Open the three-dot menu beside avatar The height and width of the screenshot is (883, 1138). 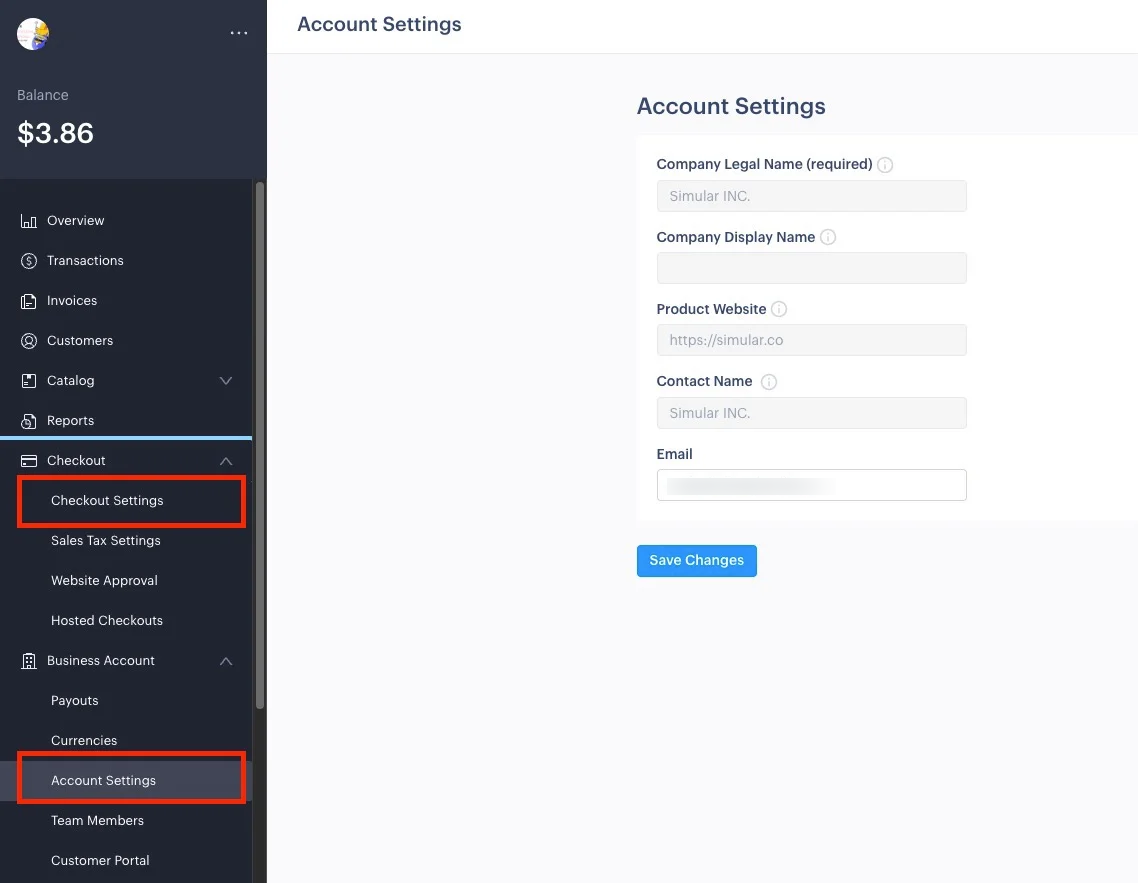(x=238, y=33)
